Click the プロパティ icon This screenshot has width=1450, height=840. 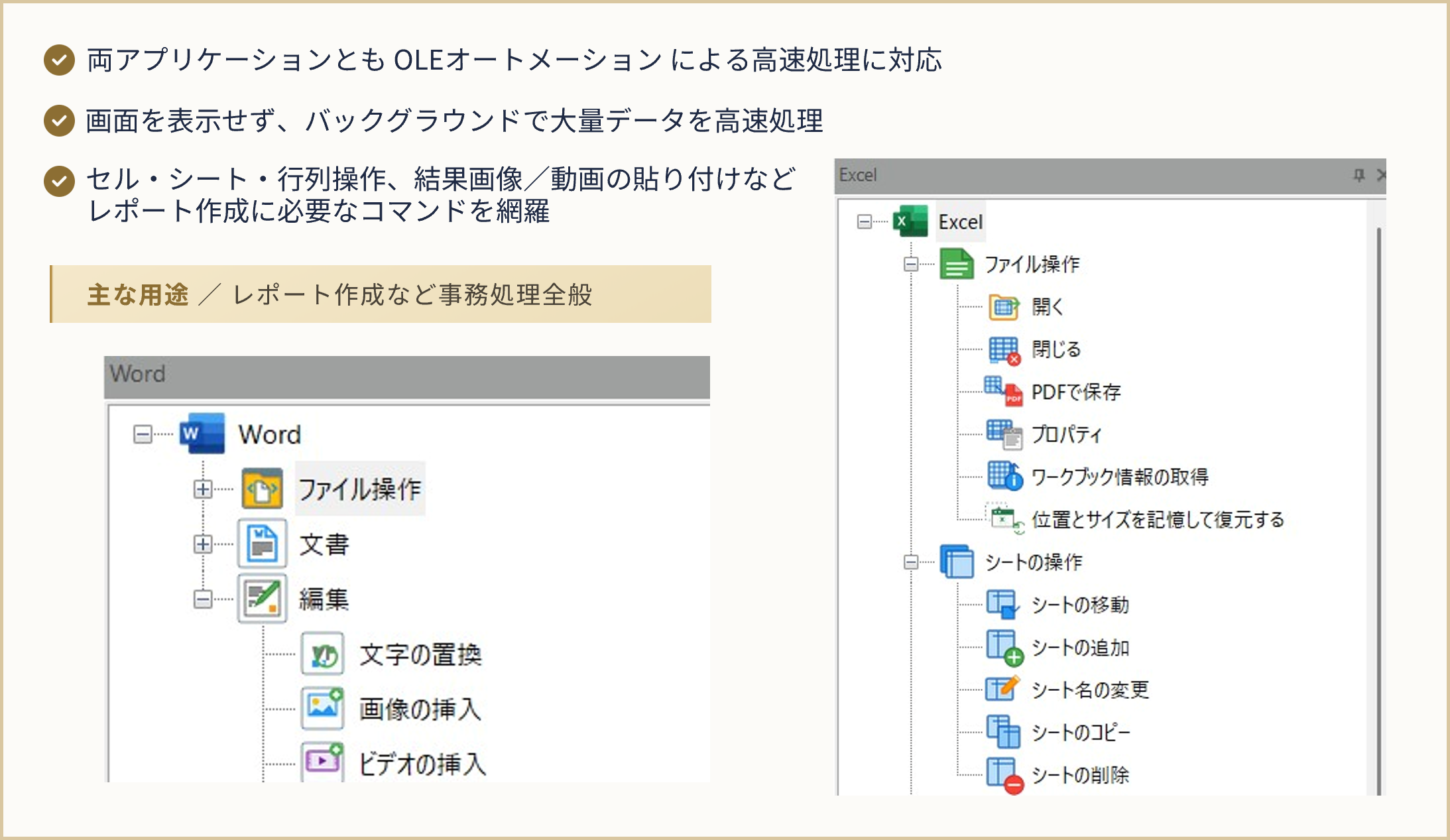1004,434
